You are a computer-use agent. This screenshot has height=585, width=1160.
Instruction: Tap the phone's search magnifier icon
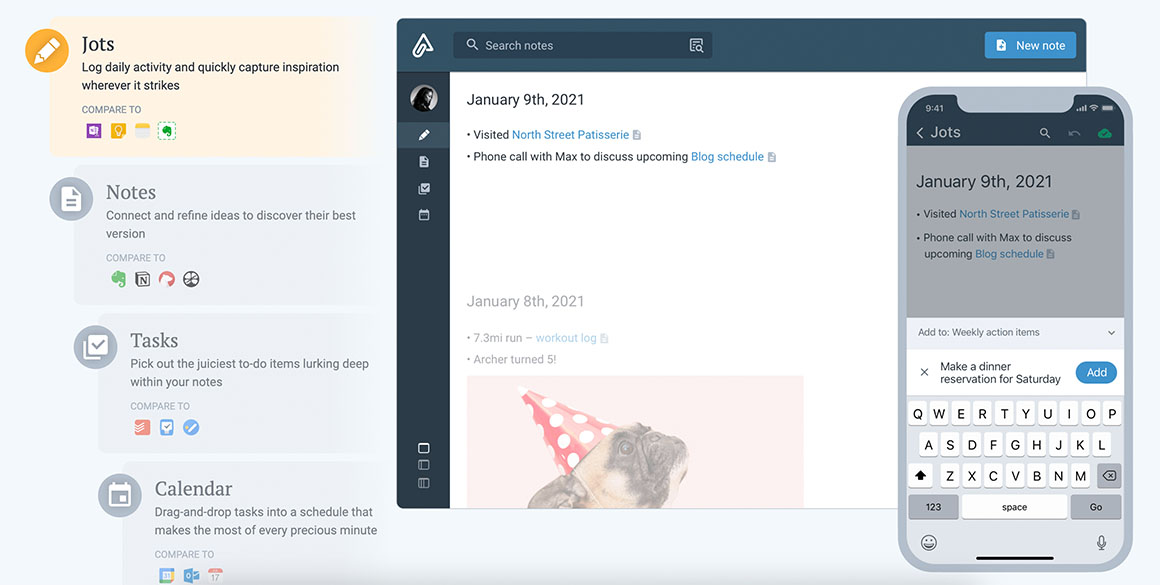tap(1045, 133)
